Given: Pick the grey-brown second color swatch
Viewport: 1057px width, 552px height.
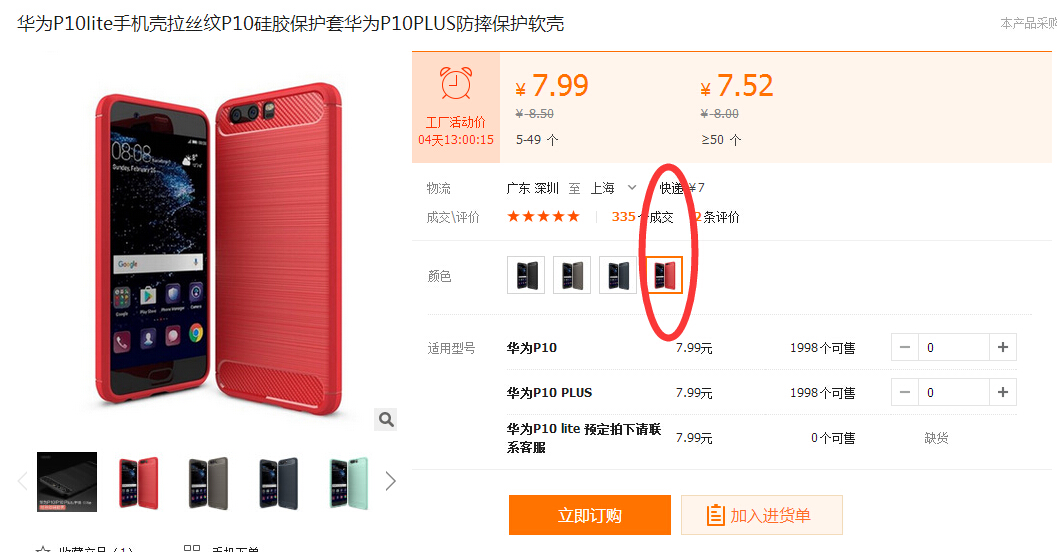Looking at the screenshot, I should pyautogui.click(x=572, y=275).
